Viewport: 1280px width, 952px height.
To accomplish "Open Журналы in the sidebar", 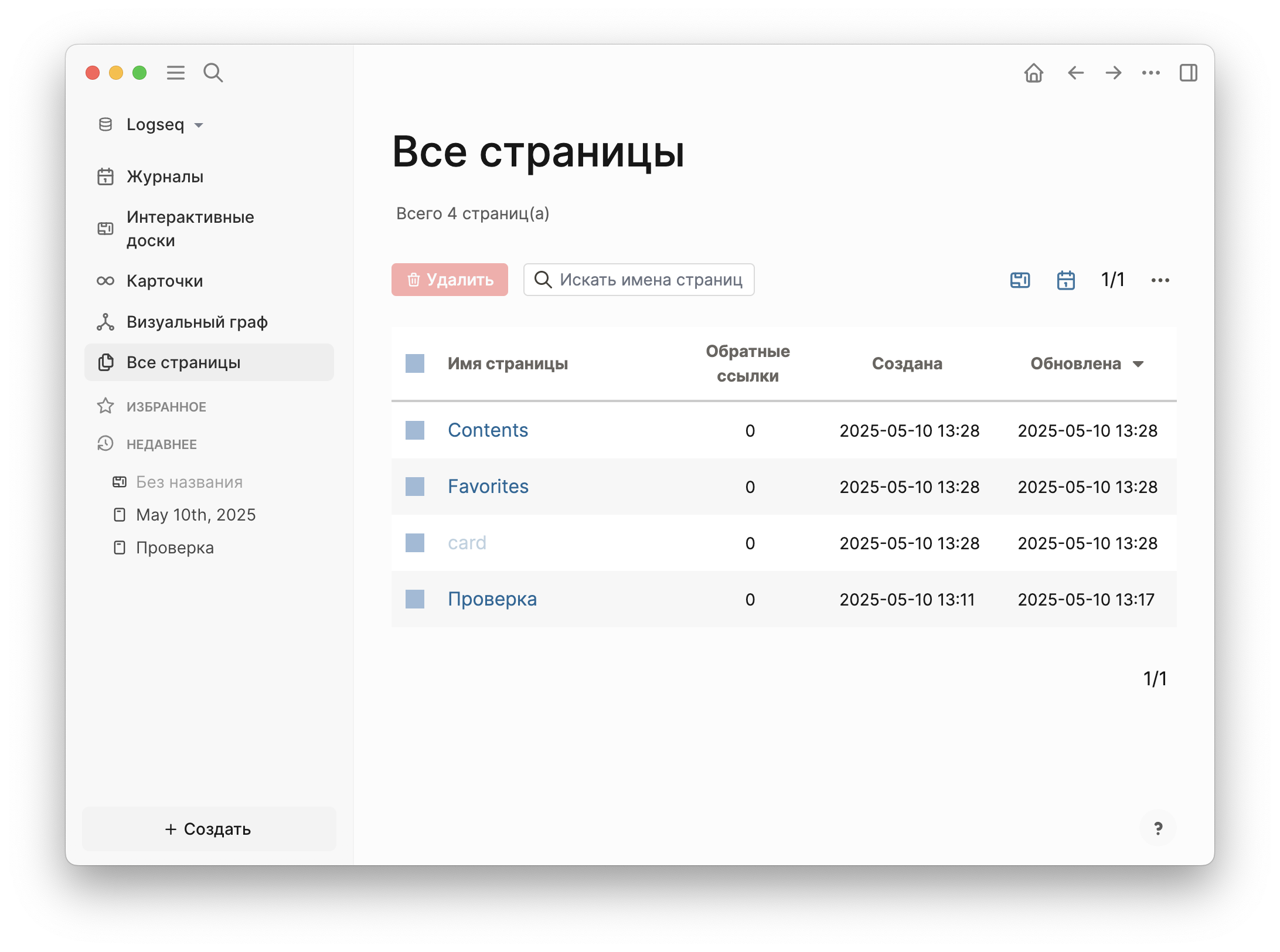I will pyautogui.click(x=165, y=176).
